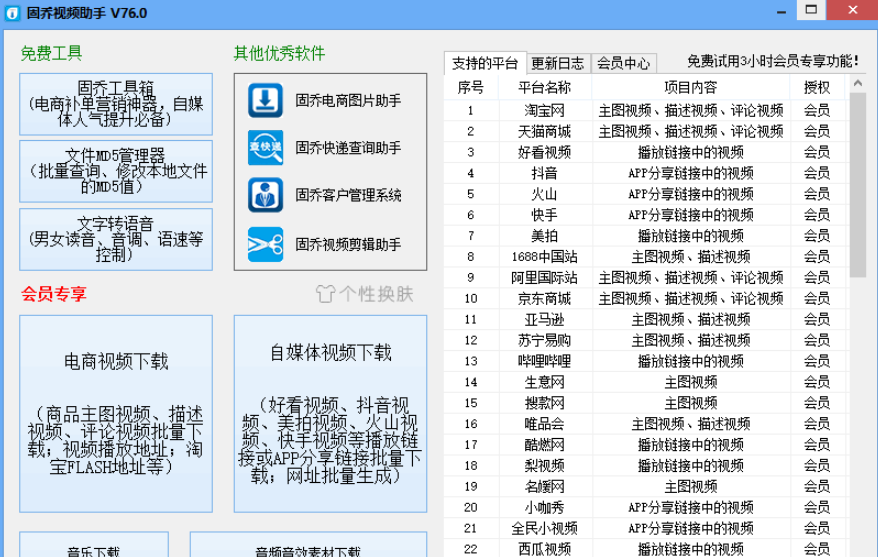
Task: Open 固乔电商图片助手 link
Action: [x=348, y=101]
